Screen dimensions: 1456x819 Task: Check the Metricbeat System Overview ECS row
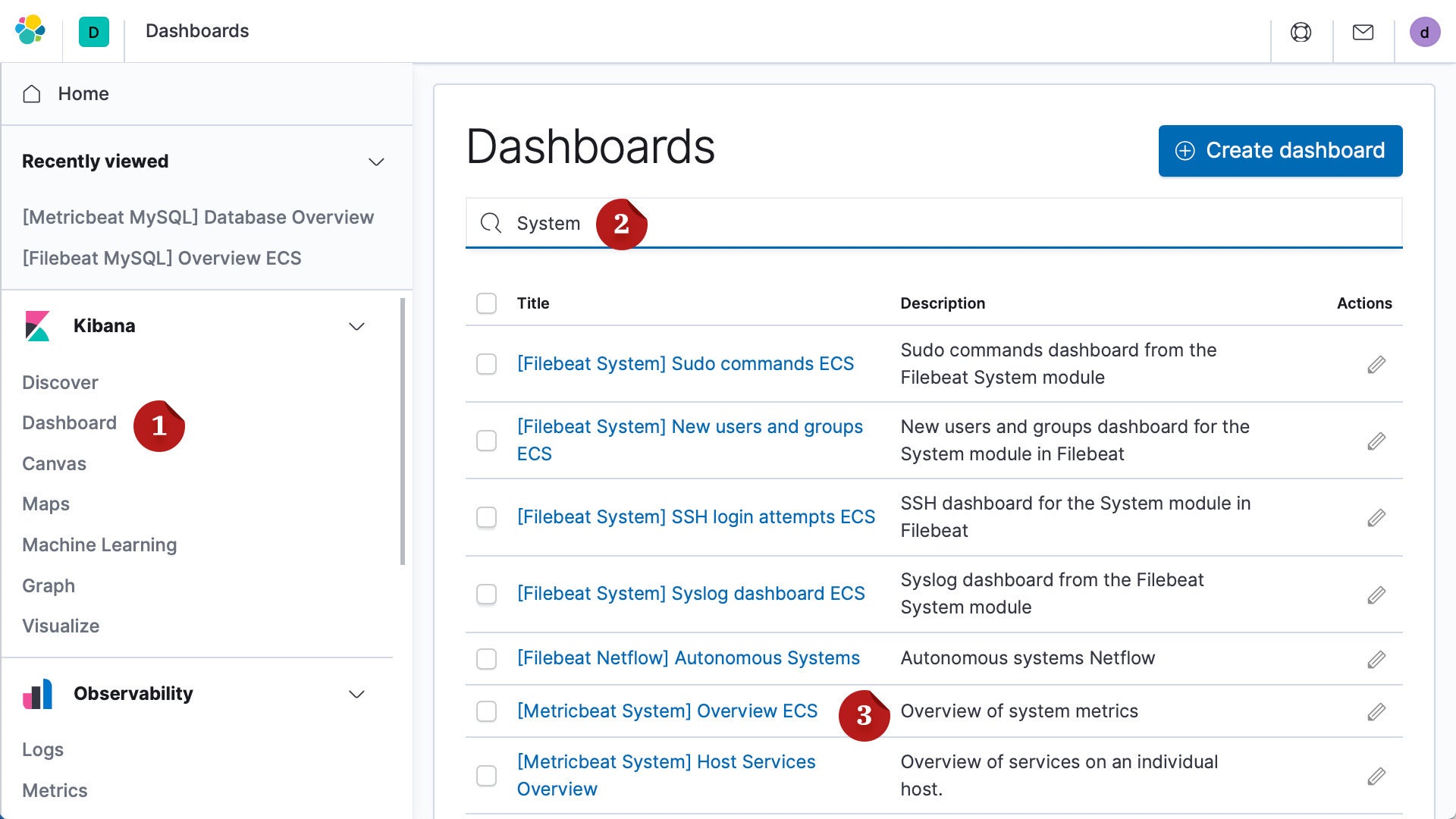point(486,711)
